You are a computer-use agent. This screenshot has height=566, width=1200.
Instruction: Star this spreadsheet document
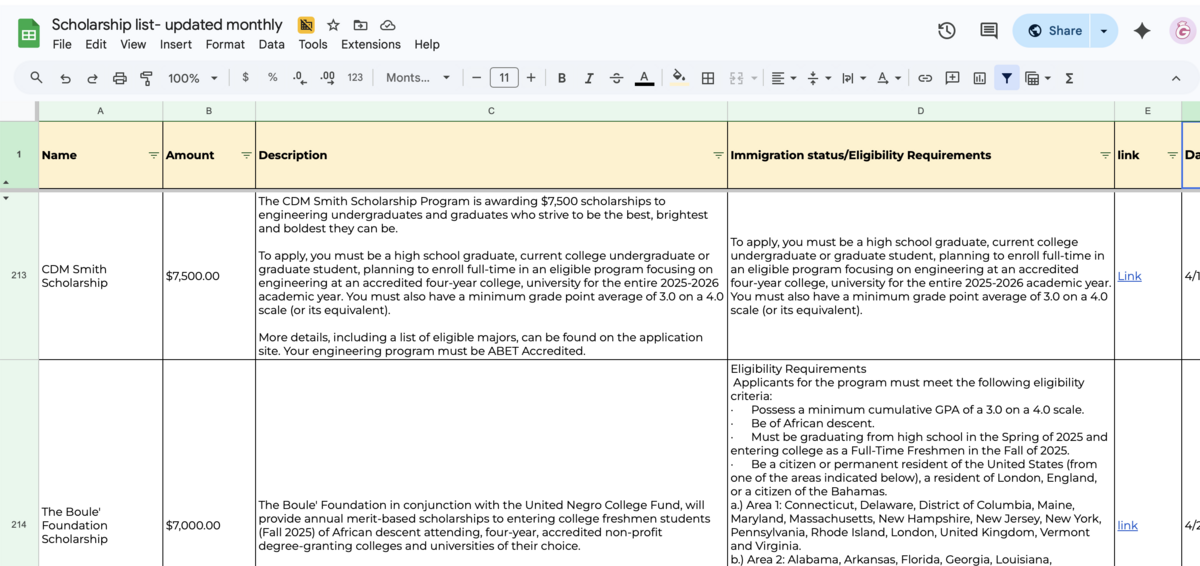pyautogui.click(x=333, y=25)
